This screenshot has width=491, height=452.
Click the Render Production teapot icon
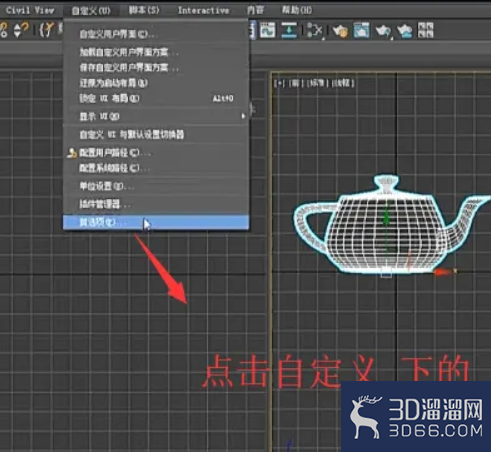click(x=383, y=31)
